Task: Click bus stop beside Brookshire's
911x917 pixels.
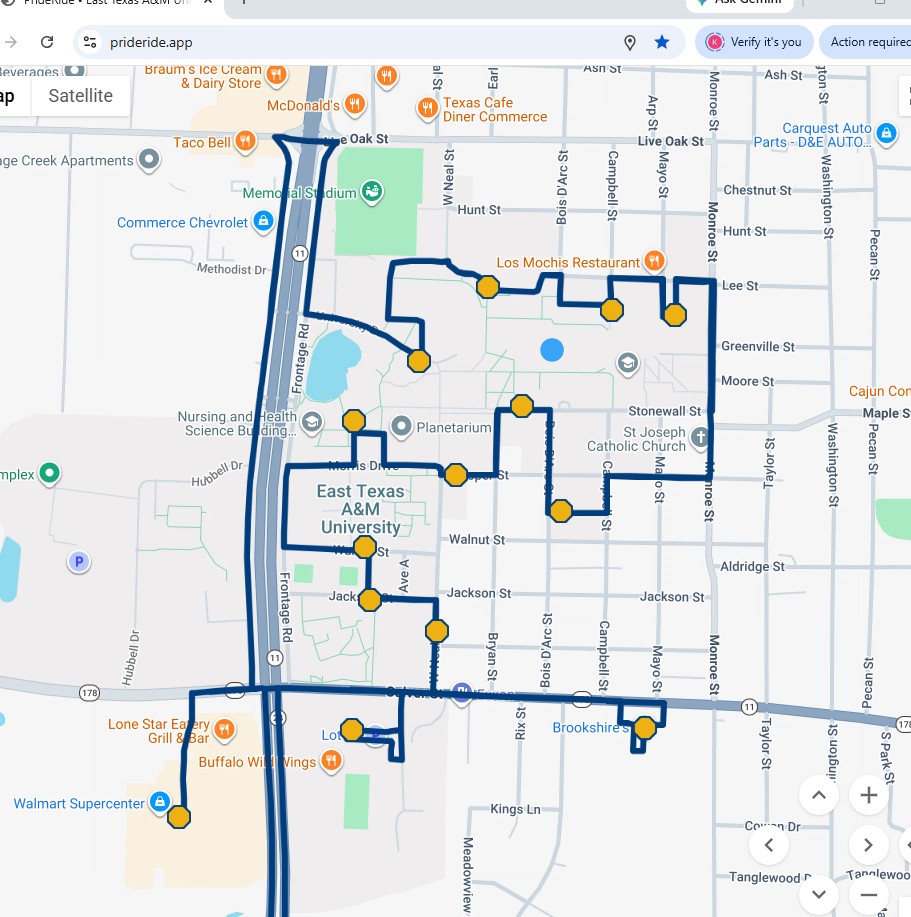Action: click(x=645, y=728)
